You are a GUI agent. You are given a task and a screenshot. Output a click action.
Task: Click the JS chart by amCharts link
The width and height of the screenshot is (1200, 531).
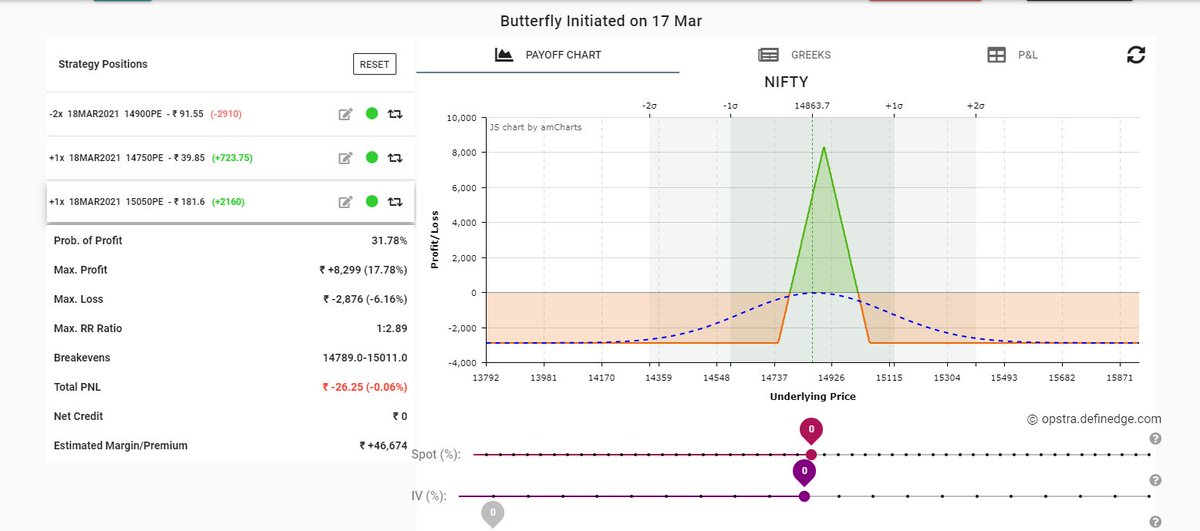[535, 127]
